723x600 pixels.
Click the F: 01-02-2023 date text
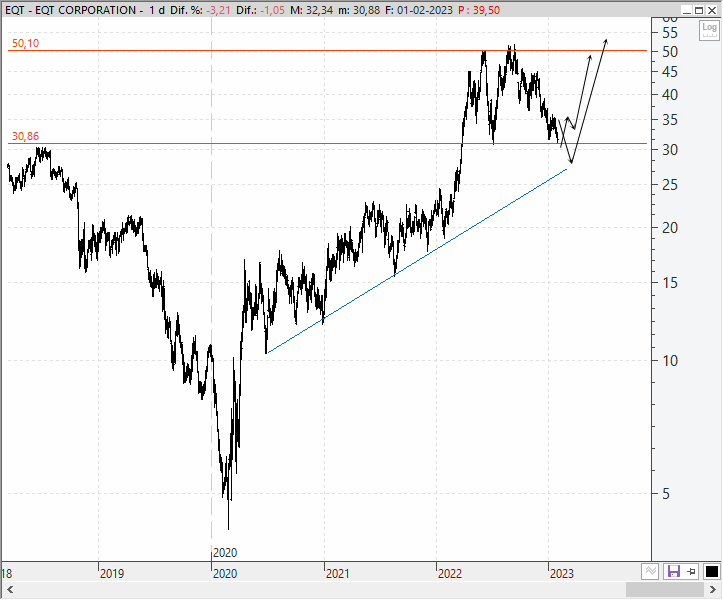coord(419,10)
